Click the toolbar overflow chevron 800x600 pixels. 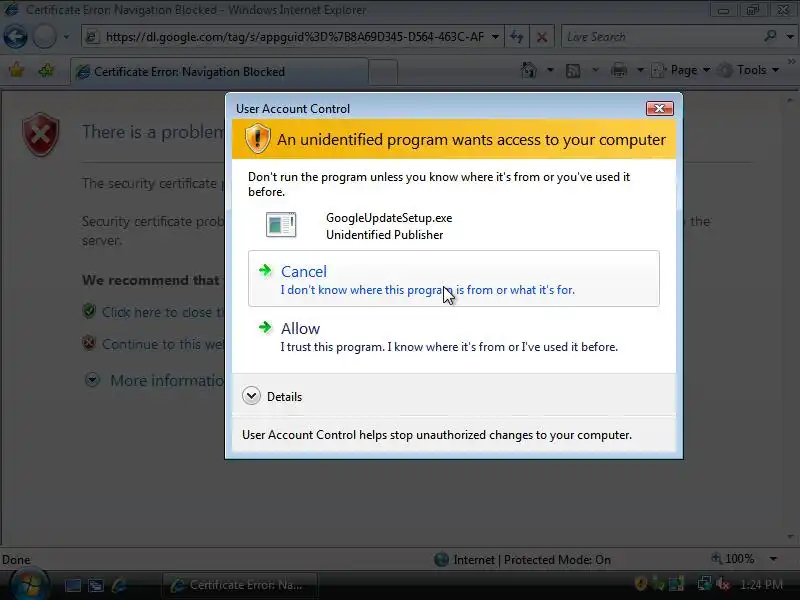791,62
